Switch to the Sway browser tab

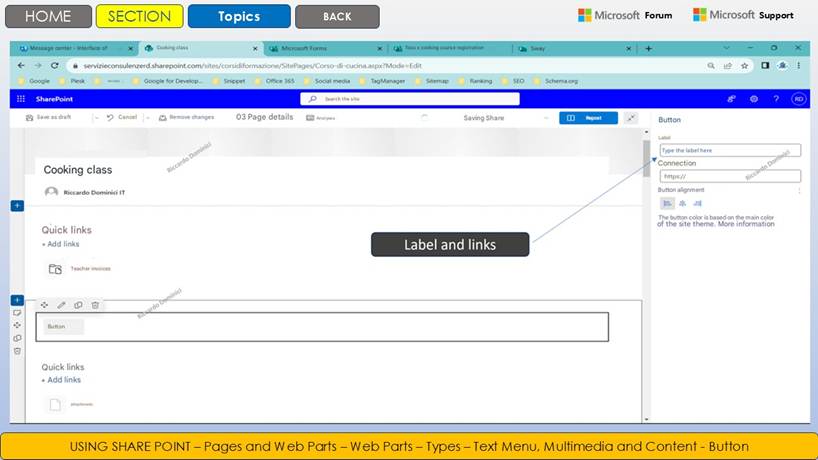tap(574, 49)
